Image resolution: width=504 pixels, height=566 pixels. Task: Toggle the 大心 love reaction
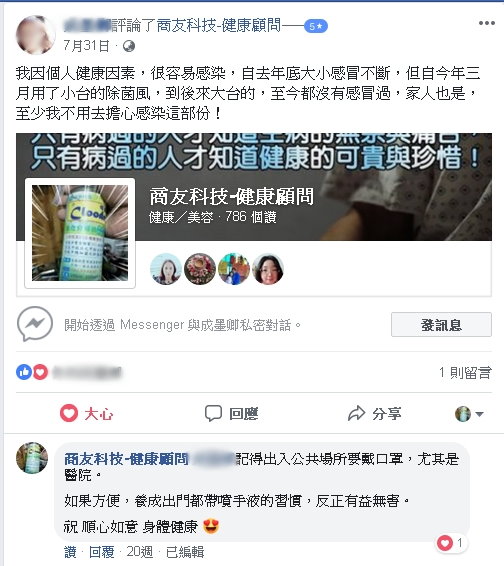point(87,413)
